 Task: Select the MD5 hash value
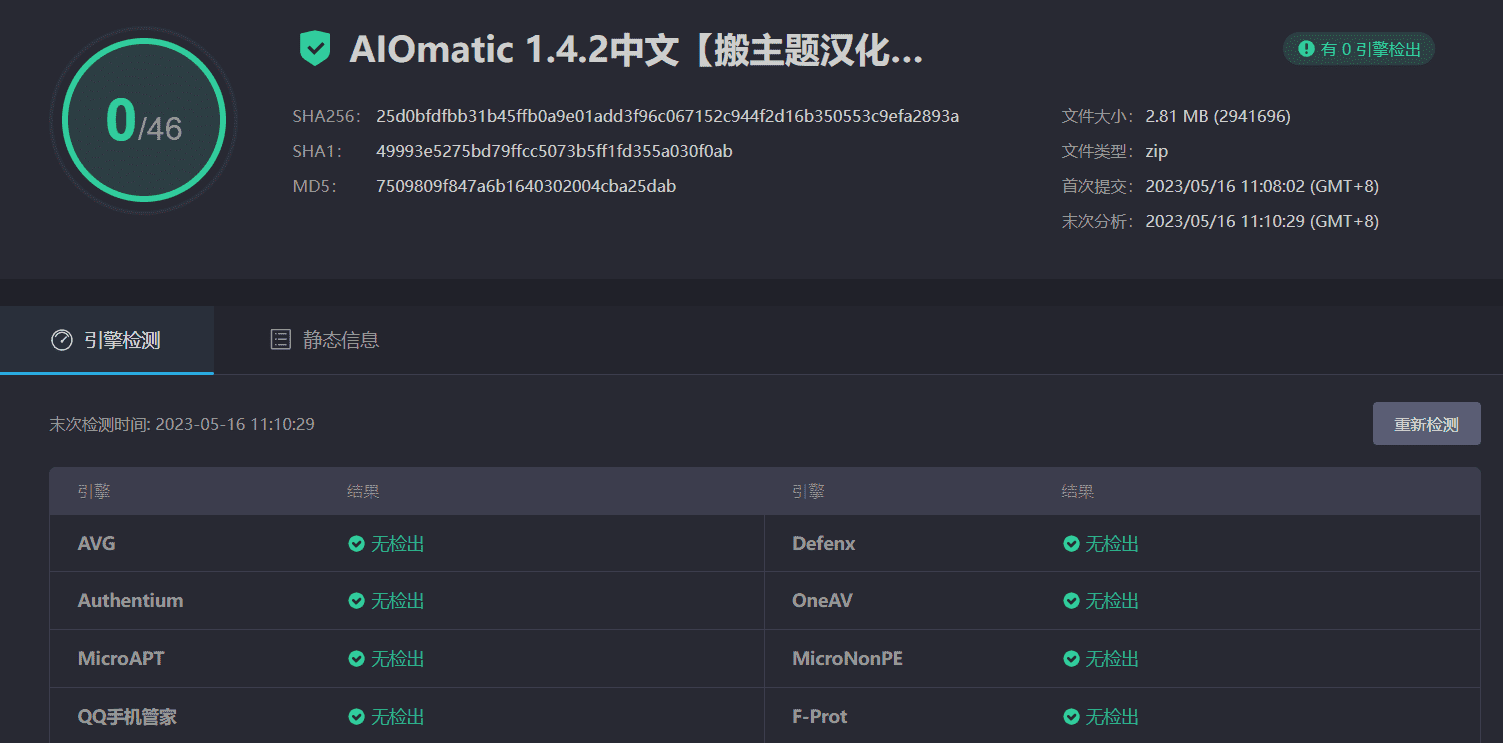click(x=526, y=186)
